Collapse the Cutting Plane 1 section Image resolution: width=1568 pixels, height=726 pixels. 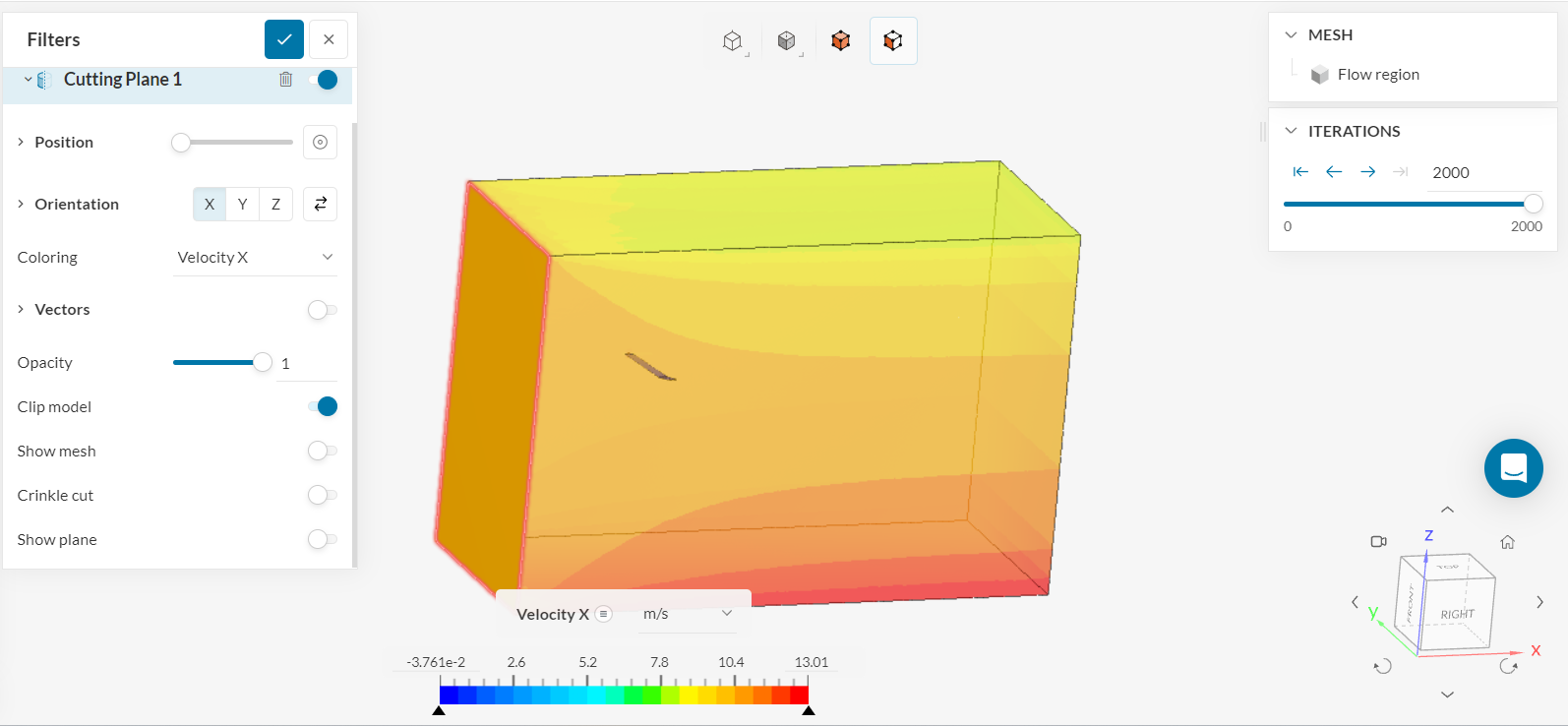click(x=28, y=80)
